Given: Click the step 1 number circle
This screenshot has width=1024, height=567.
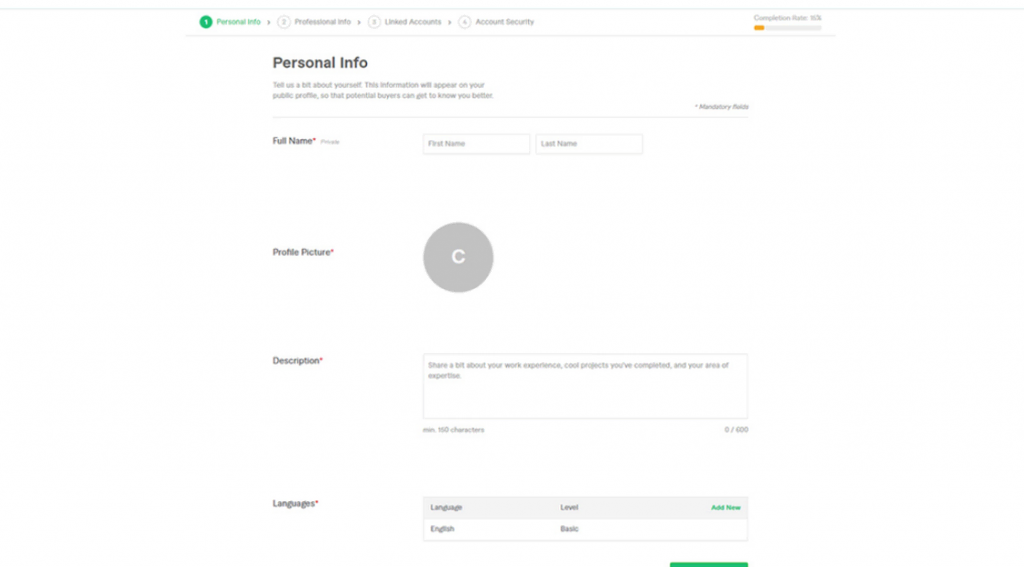Looking at the screenshot, I should (x=206, y=22).
